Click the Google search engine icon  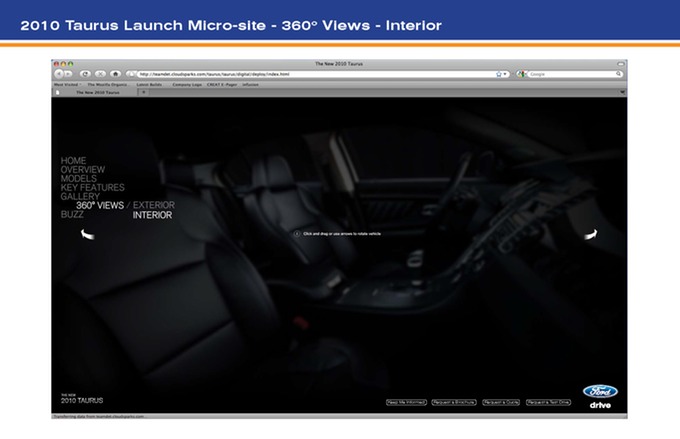click(x=521, y=74)
